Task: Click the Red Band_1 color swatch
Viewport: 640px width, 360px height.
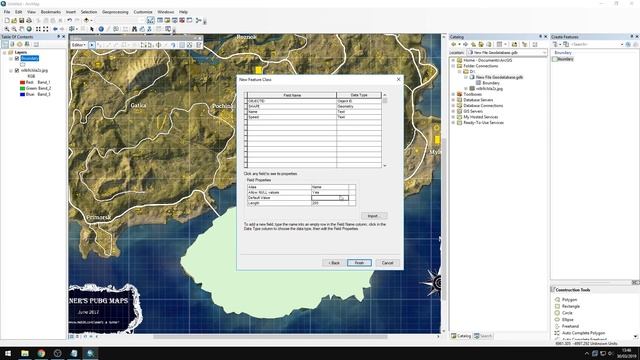Action: [x=22, y=82]
